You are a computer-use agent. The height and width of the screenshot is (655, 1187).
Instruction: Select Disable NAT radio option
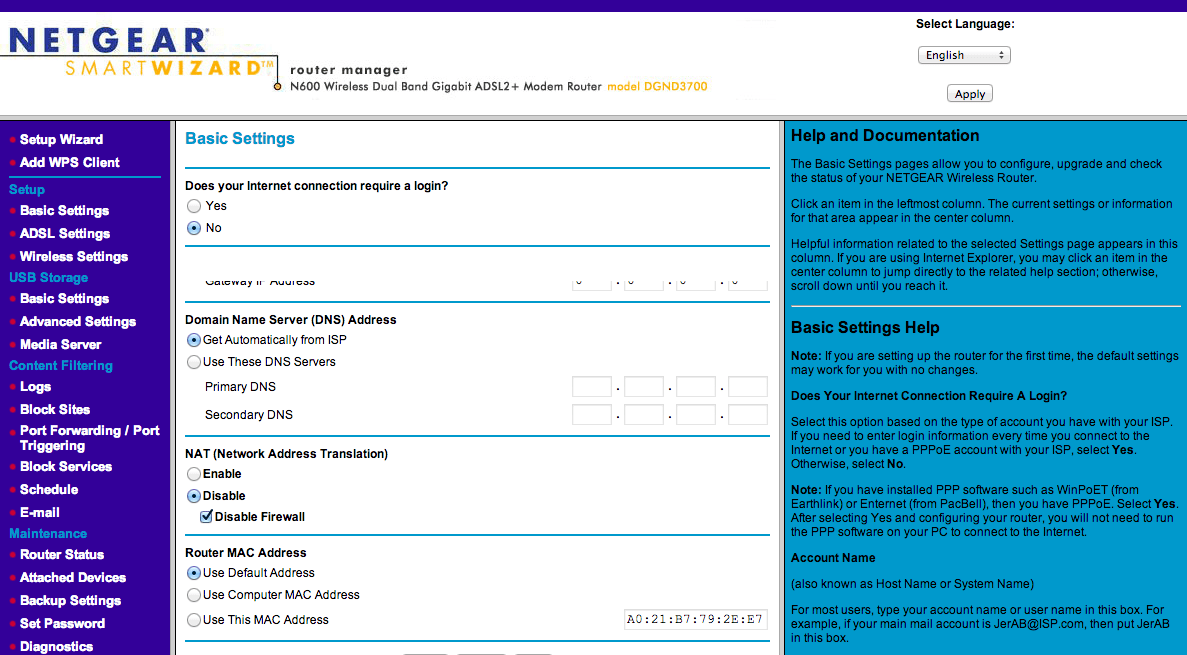click(x=195, y=496)
